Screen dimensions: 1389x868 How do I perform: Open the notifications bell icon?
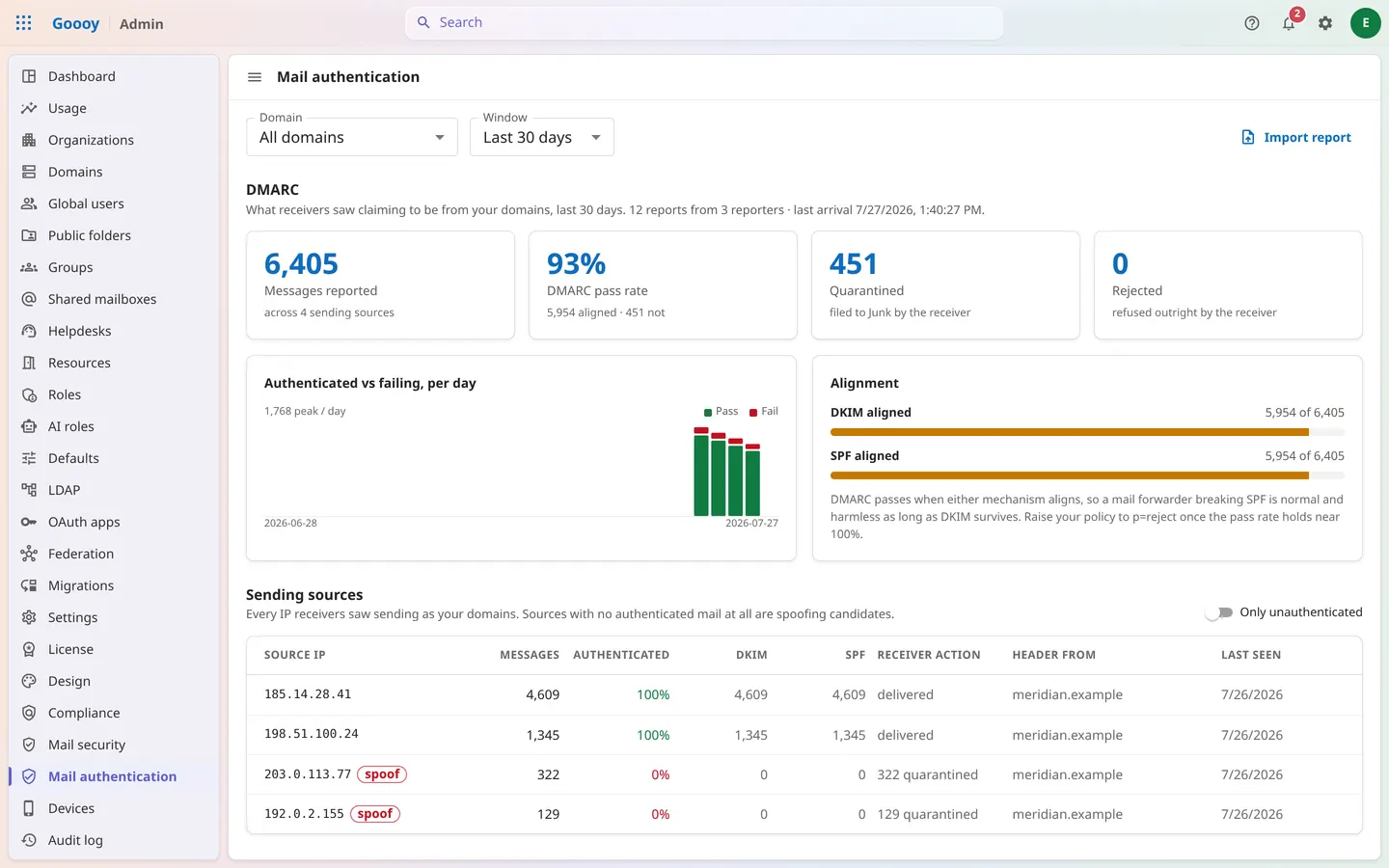(x=1289, y=23)
